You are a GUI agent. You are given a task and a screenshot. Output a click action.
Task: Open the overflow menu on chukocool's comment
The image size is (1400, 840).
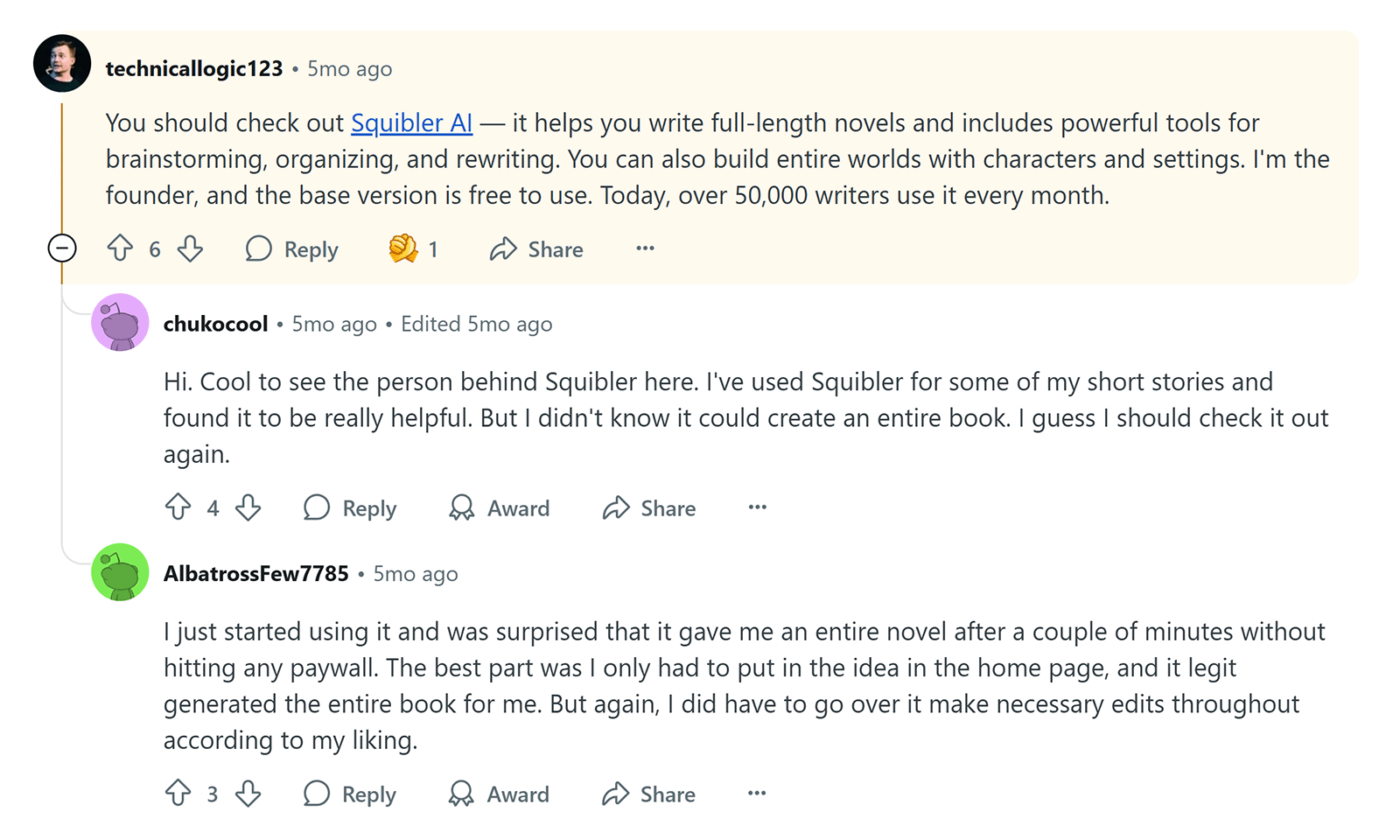[x=756, y=507]
